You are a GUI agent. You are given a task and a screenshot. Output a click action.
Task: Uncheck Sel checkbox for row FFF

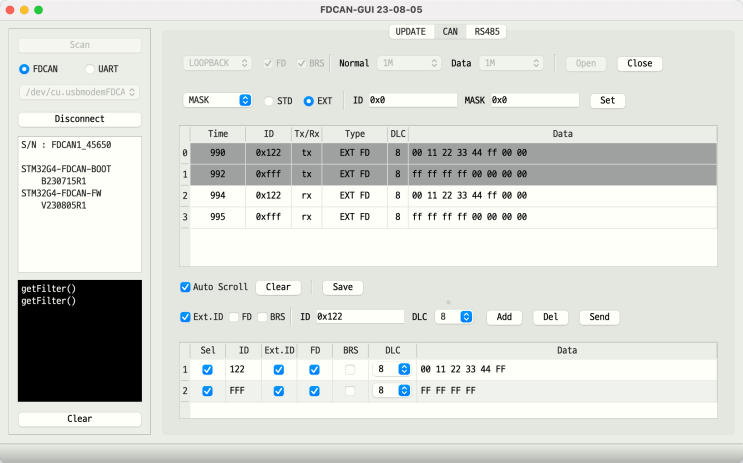coord(208,391)
